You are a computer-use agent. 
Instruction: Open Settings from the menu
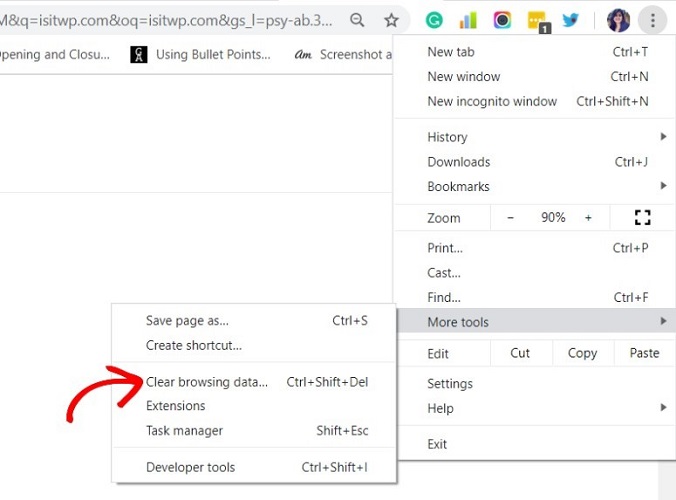coord(535,384)
